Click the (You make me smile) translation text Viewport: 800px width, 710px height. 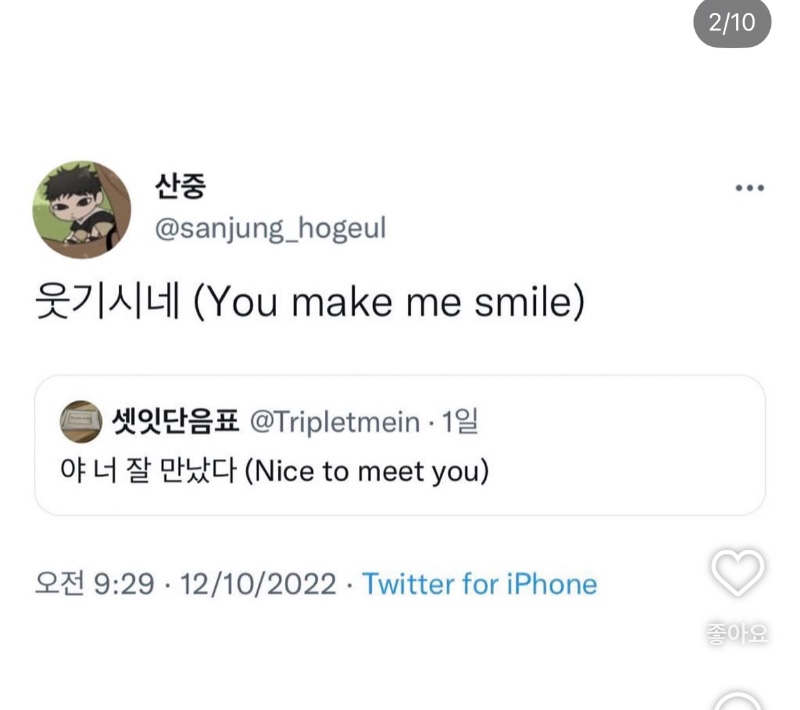389,302
